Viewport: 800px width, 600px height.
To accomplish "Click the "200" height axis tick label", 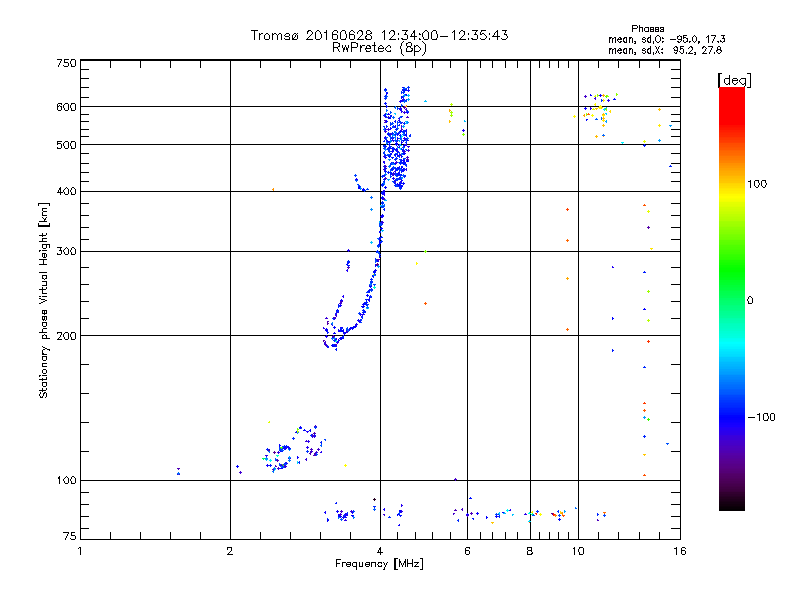I will pos(67,336).
